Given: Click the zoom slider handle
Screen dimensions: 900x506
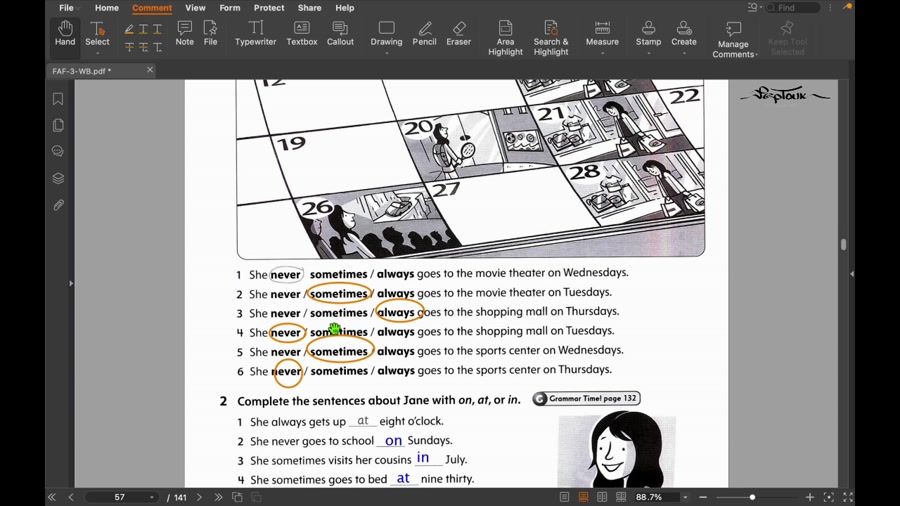Looking at the screenshot, I should 752,497.
